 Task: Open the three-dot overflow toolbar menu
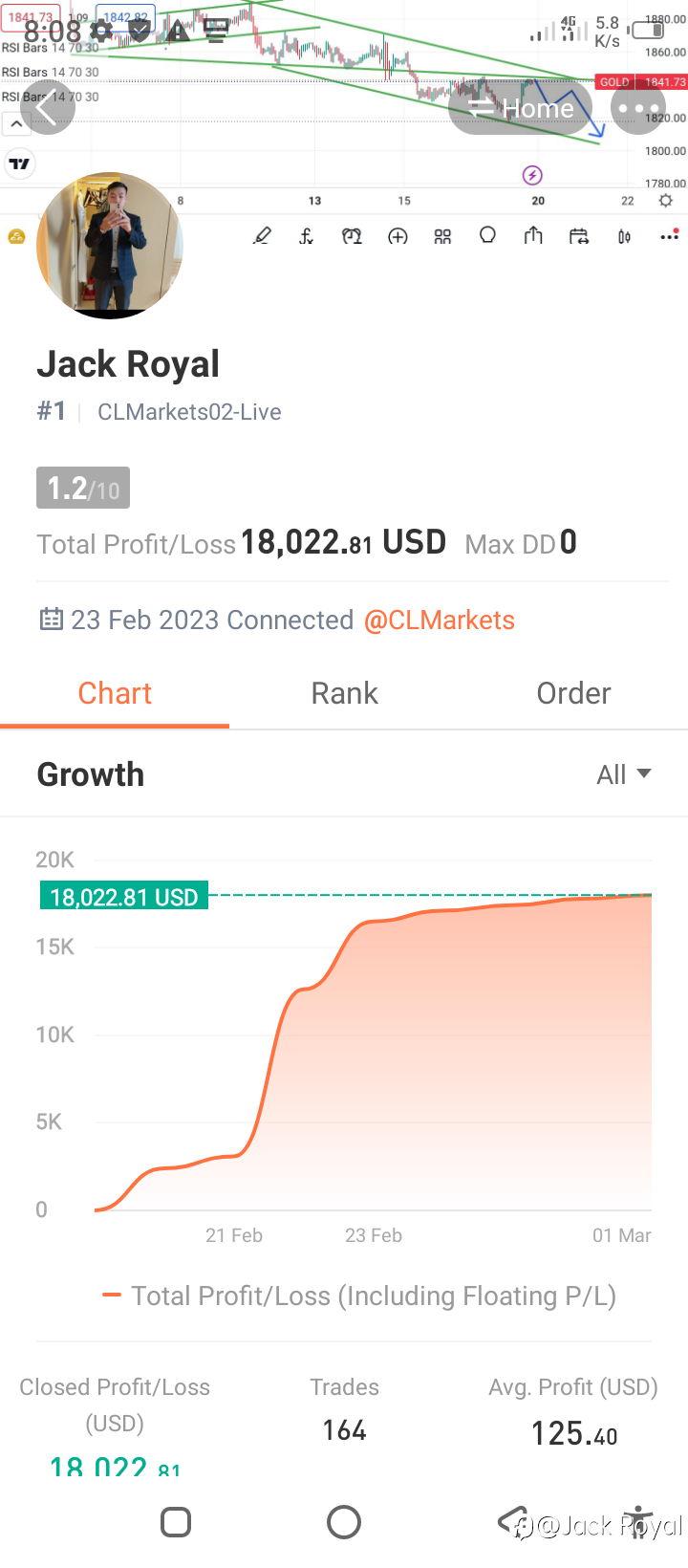point(669,236)
